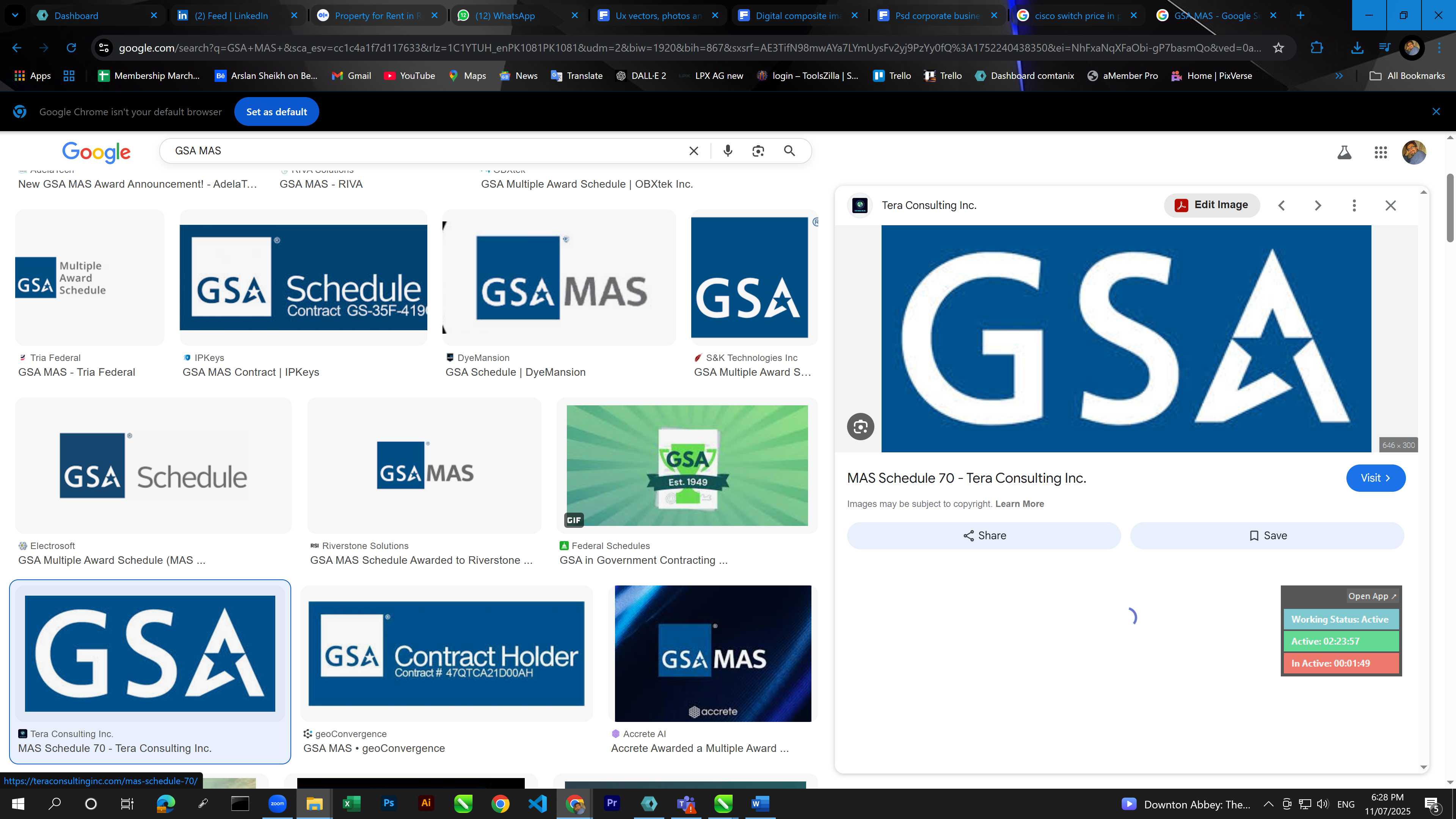This screenshot has width=1456, height=819.
Task: Click Open App in status widget
Action: (1372, 596)
